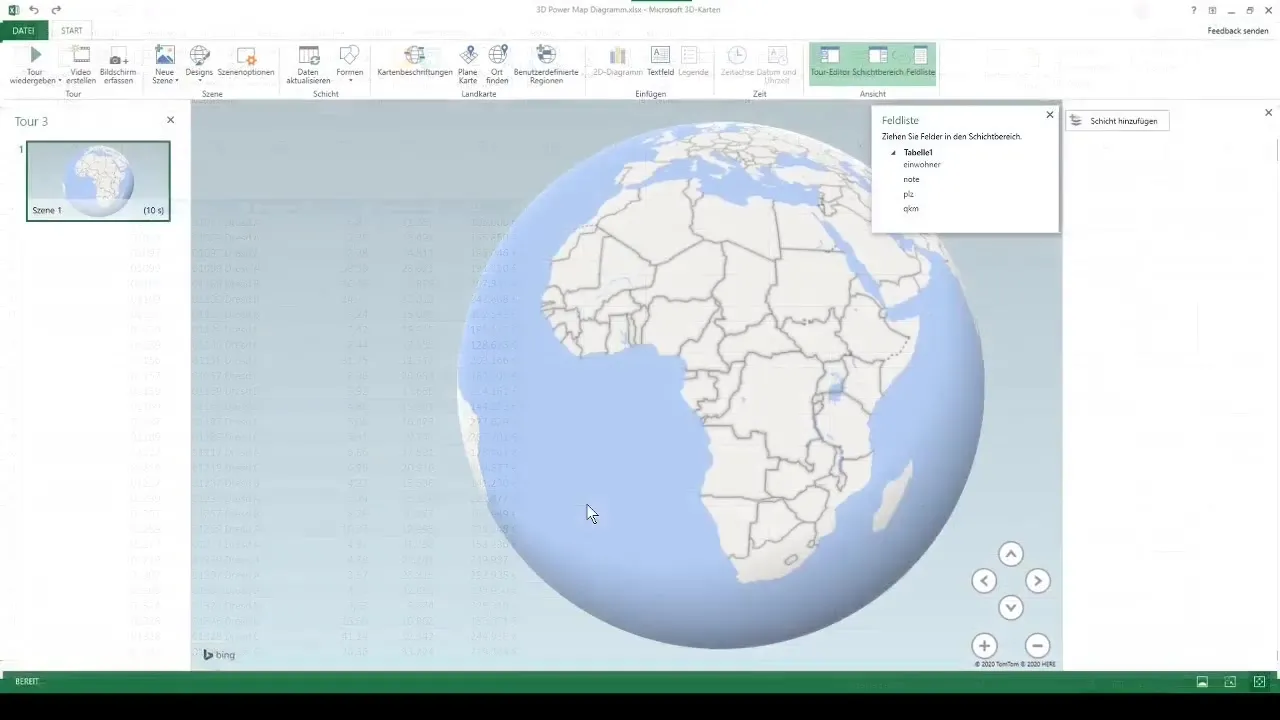Screen dimensions: 1280x720
Task: Click the last status bar fullscreen icon
Action: point(1259,681)
